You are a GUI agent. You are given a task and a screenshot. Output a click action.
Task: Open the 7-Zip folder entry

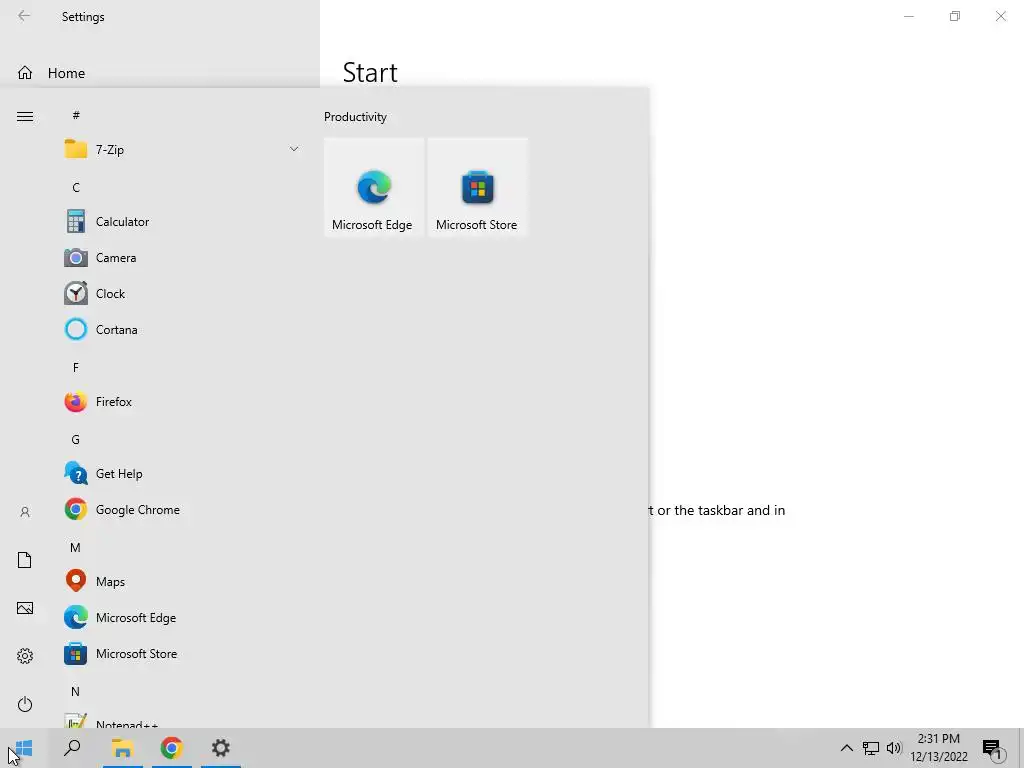coord(183,150)
